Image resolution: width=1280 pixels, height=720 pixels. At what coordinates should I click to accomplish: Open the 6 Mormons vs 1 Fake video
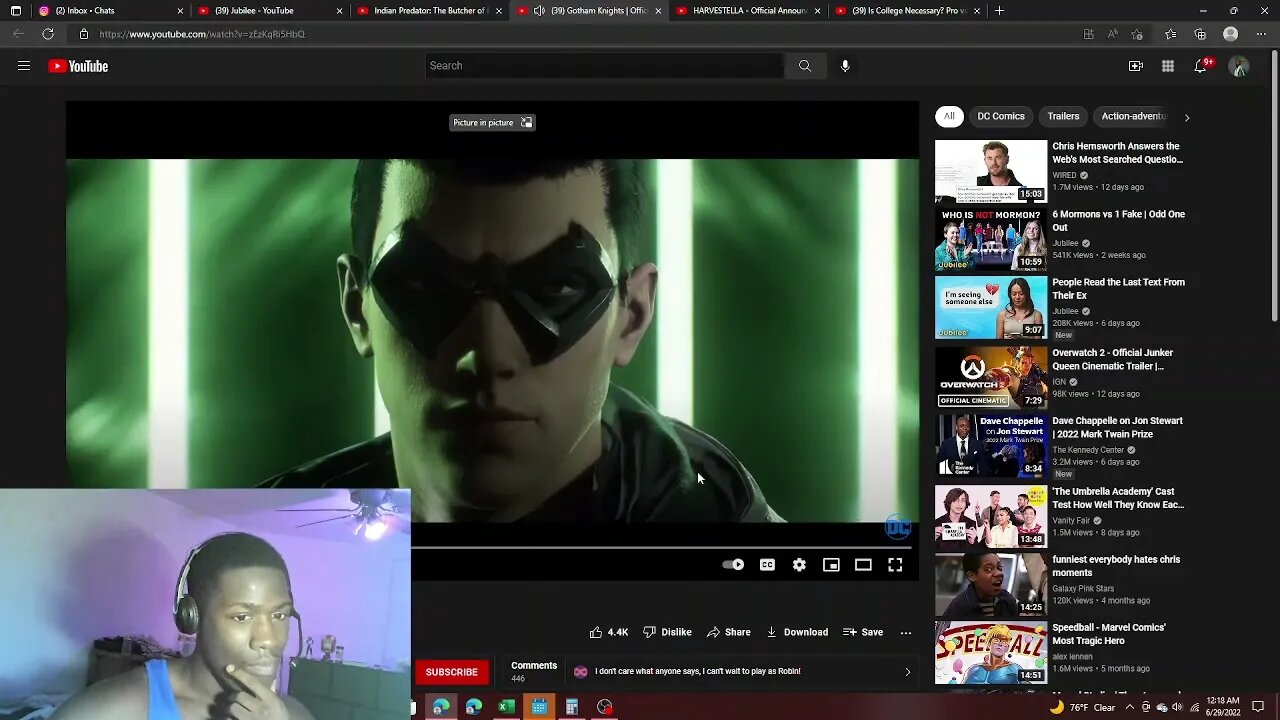[1118, 220]
